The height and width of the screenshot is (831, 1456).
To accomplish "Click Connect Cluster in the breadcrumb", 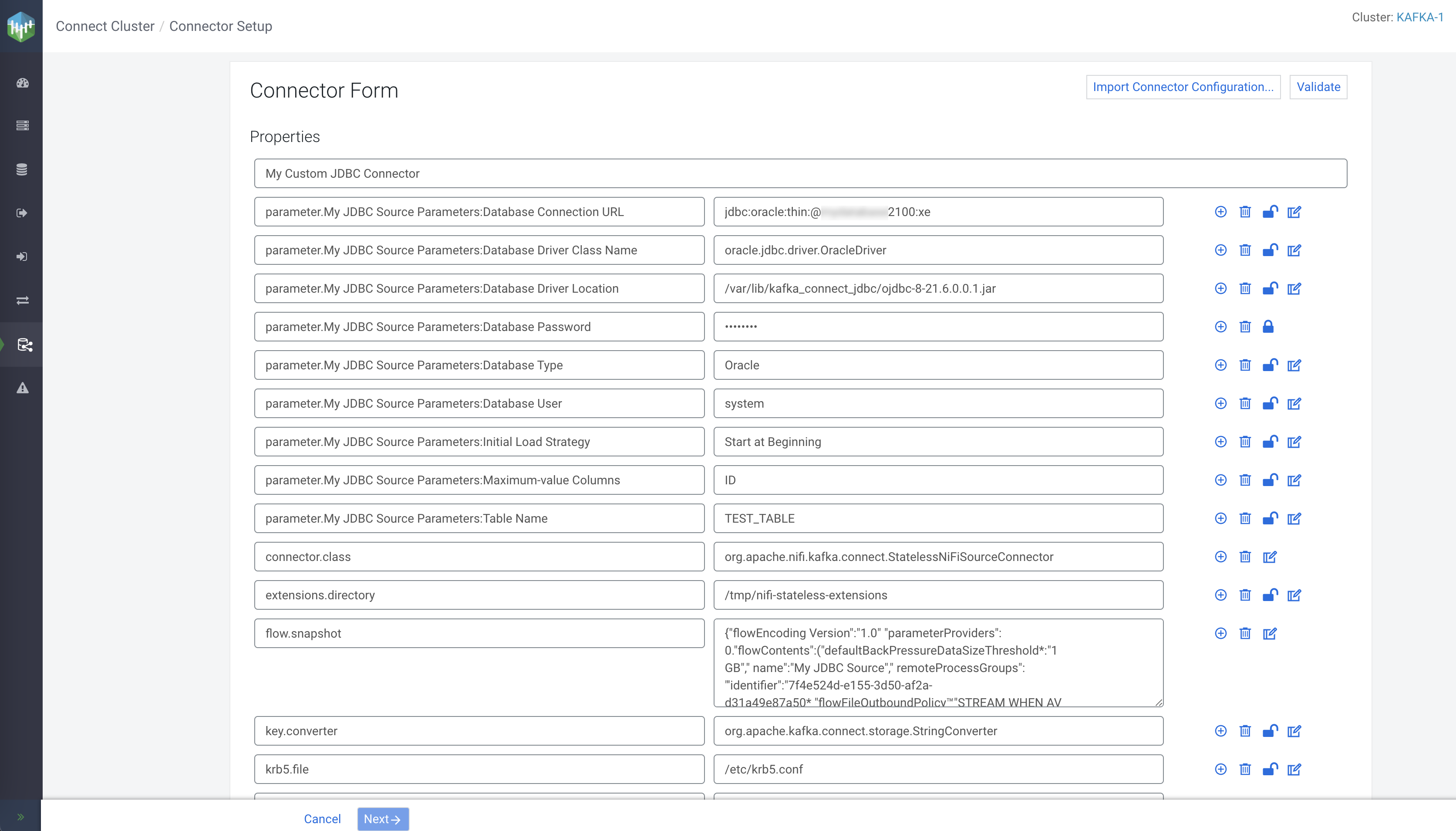I will [105, 26].
